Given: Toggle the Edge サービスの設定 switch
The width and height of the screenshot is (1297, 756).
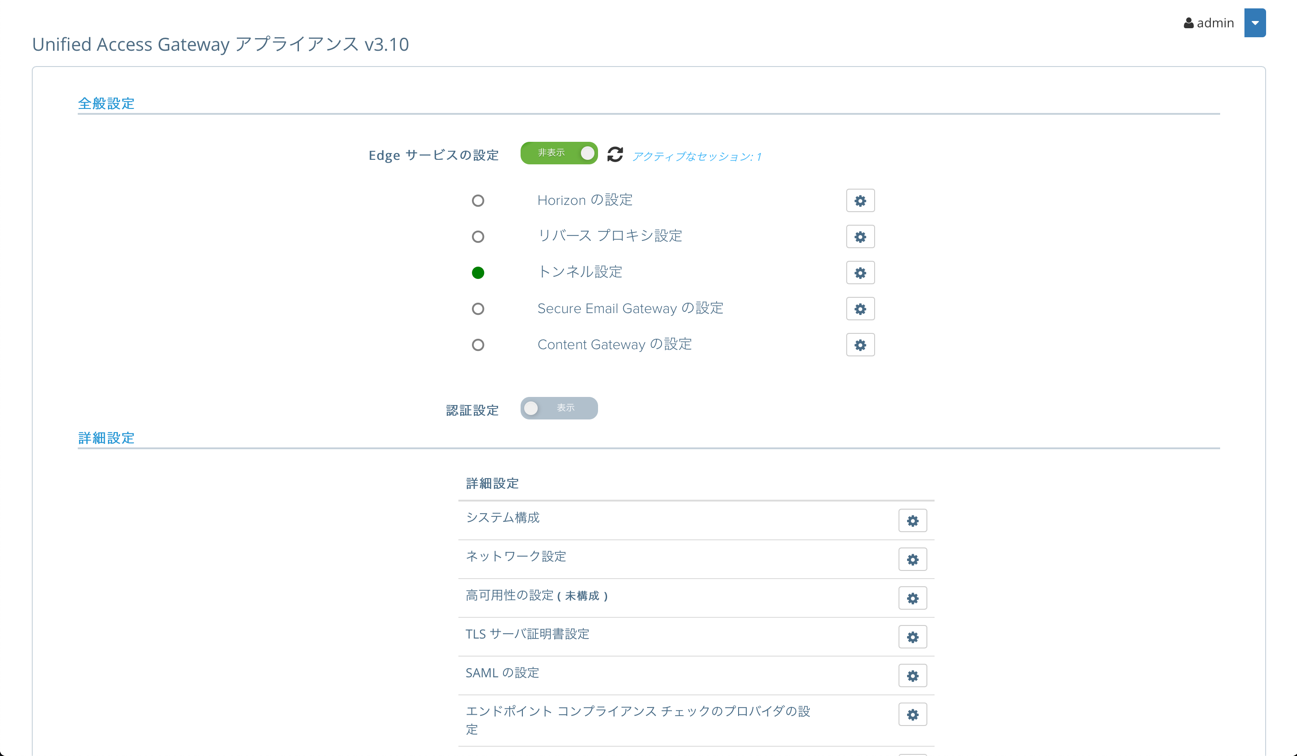Looking at the screenshot, I should [559, 153].
